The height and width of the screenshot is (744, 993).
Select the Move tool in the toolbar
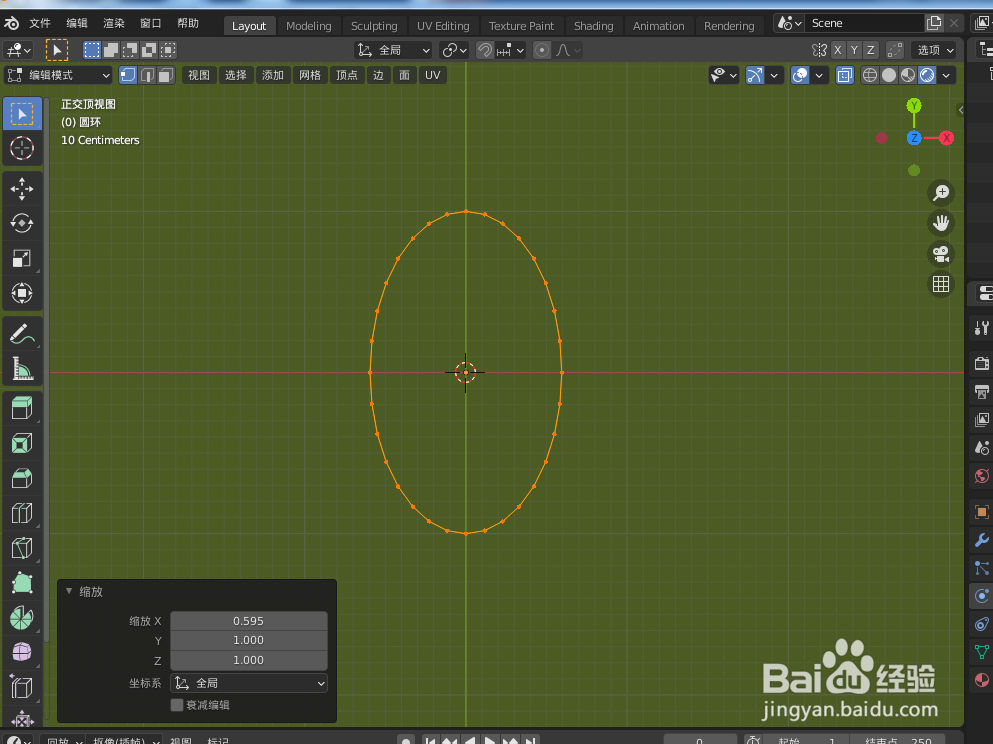click(x=22, y=188)
